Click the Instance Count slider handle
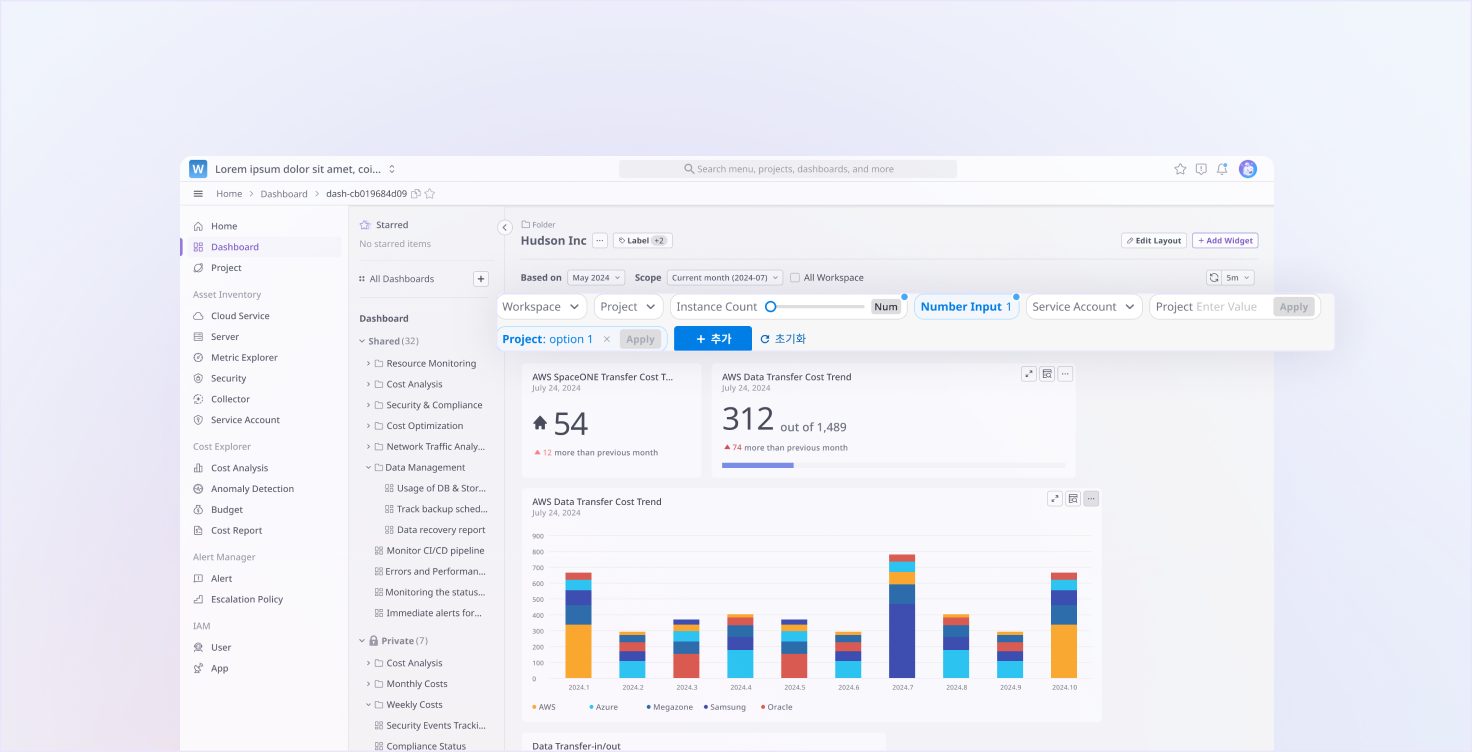This screenshot has width=1472, height=752. pos(770,307)
